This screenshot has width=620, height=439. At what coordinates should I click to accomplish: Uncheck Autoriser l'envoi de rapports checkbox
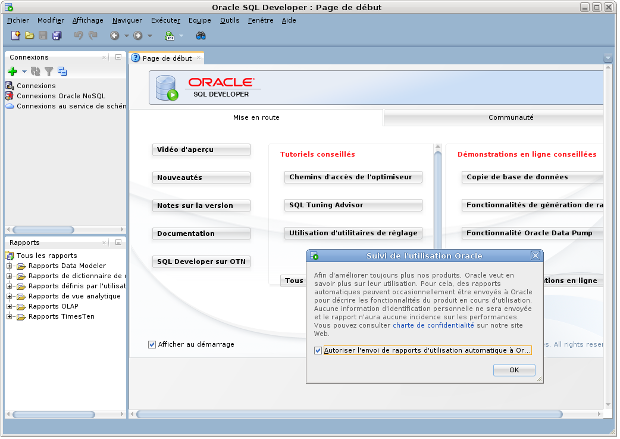point(318,351)
